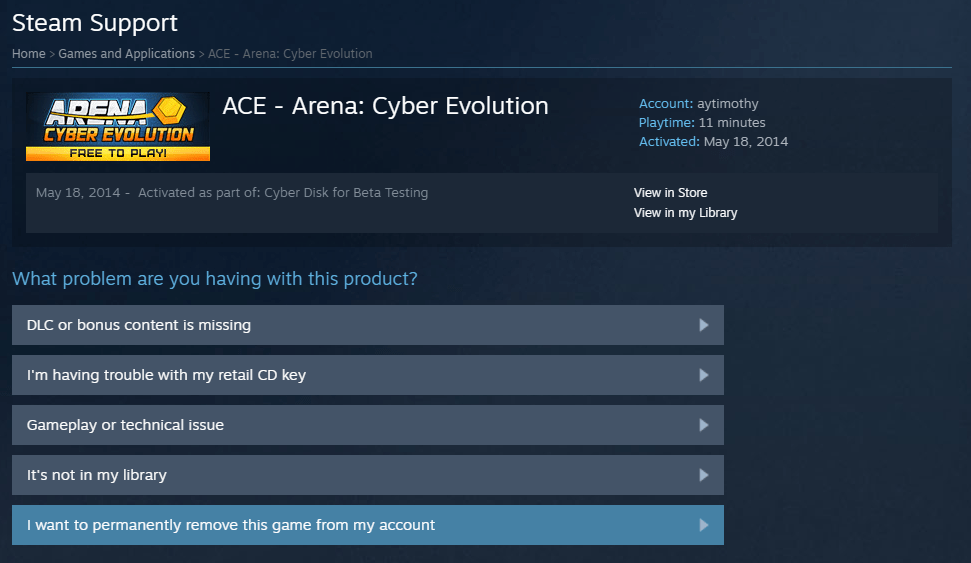Open View in my Library link
The width and height of the screenshot is (971, 563).
coord(685,212)
